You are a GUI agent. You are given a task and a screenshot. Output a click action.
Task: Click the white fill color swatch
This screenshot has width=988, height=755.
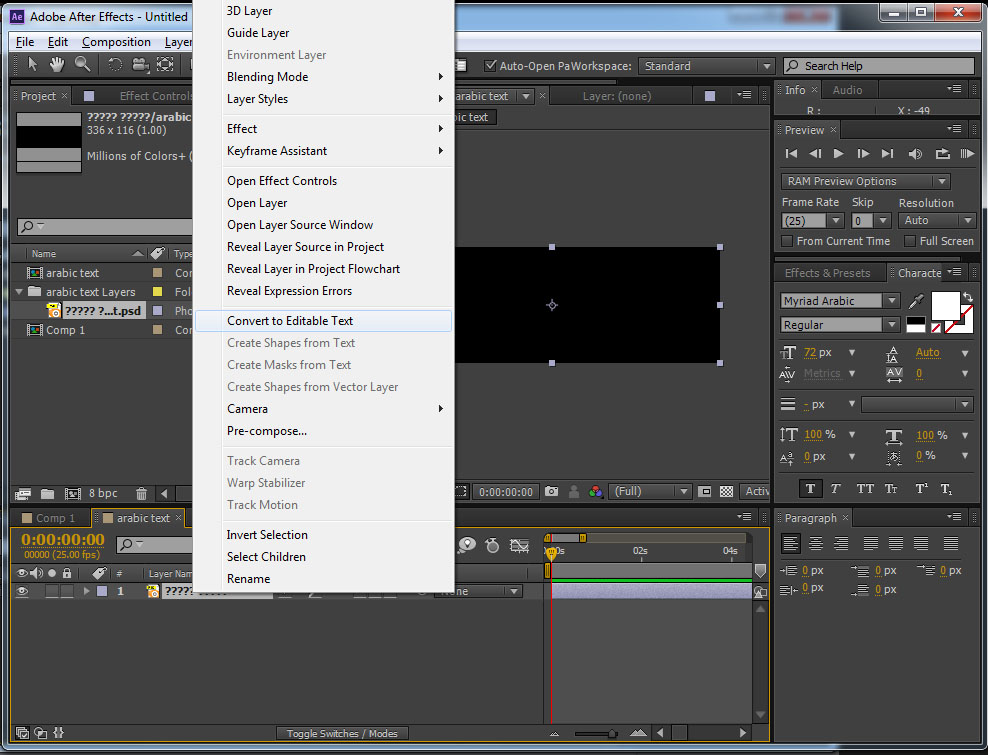945,306
